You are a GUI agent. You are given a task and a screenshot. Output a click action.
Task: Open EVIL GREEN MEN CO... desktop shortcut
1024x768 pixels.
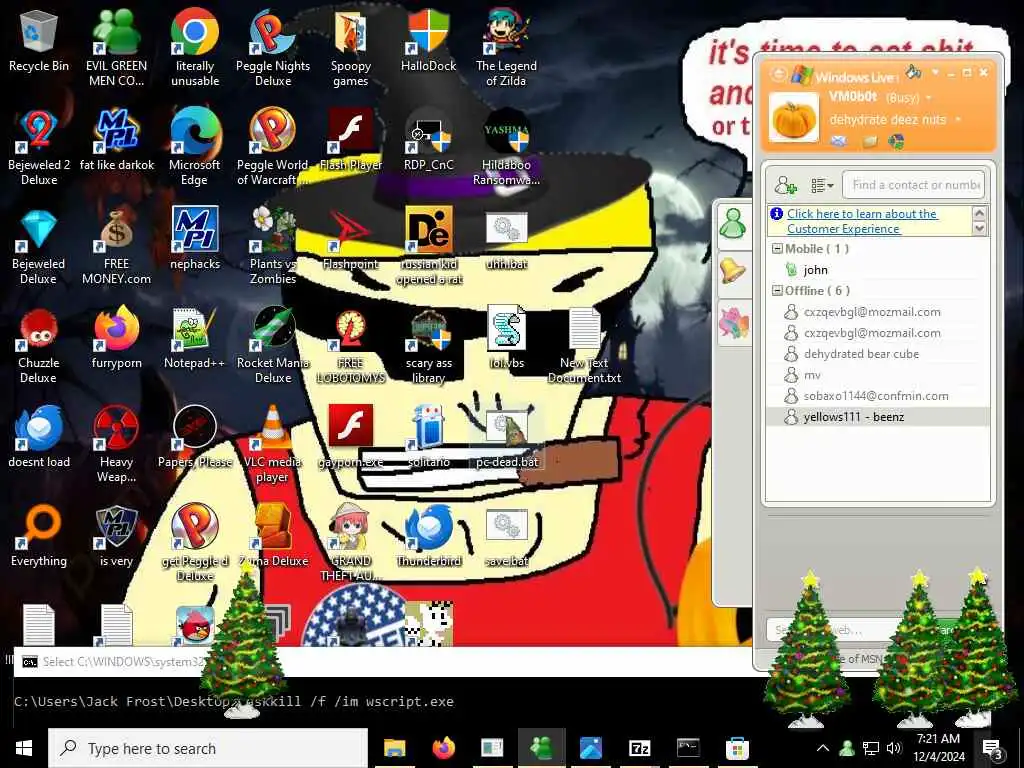[116, 48]
